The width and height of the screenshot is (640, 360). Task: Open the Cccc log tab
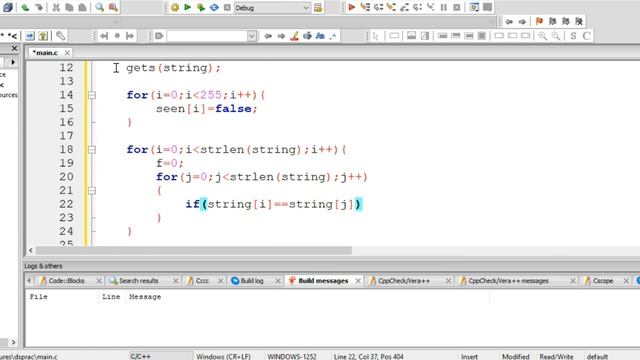202,281
